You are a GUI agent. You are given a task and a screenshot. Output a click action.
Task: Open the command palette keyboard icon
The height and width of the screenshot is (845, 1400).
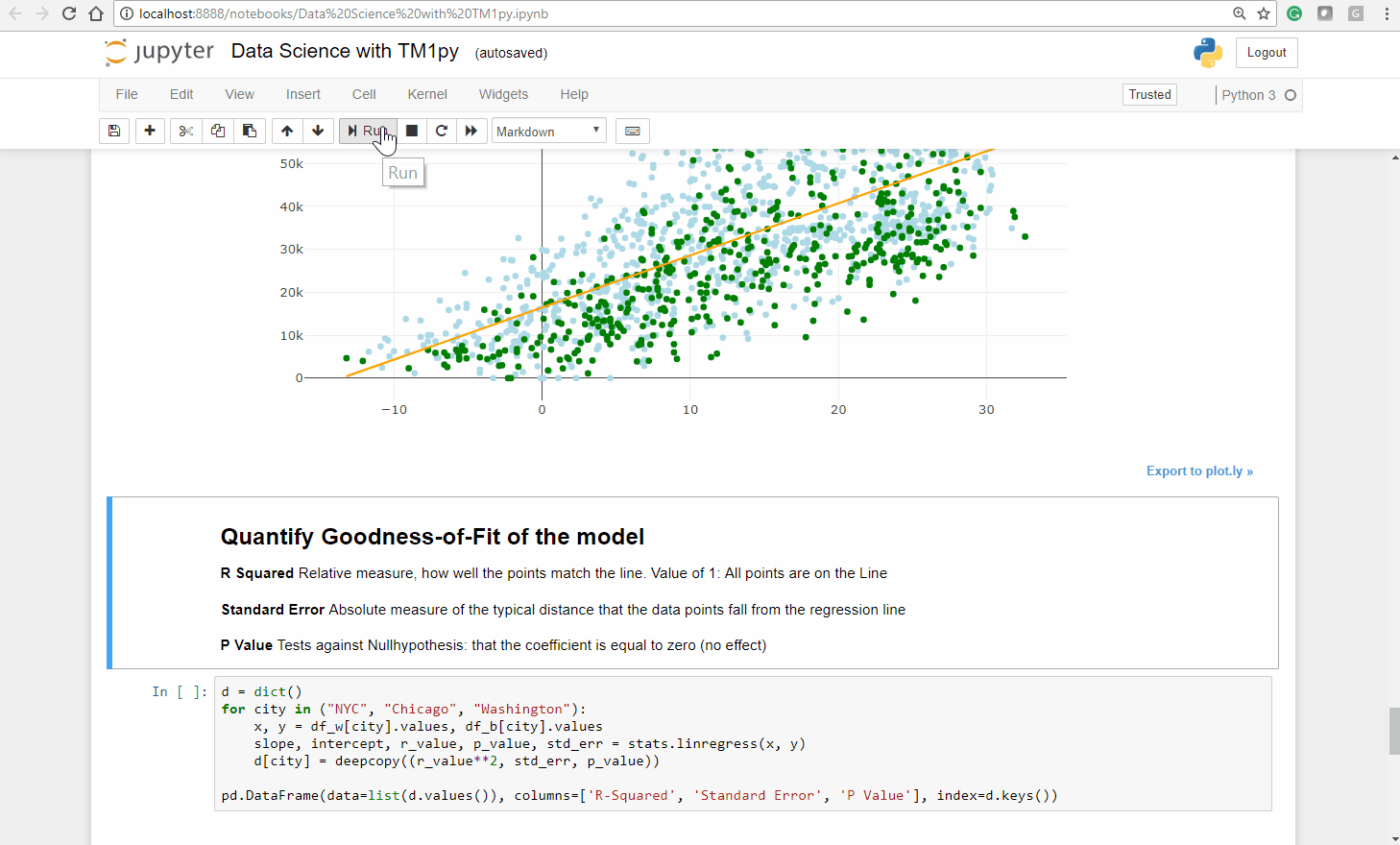633,131
